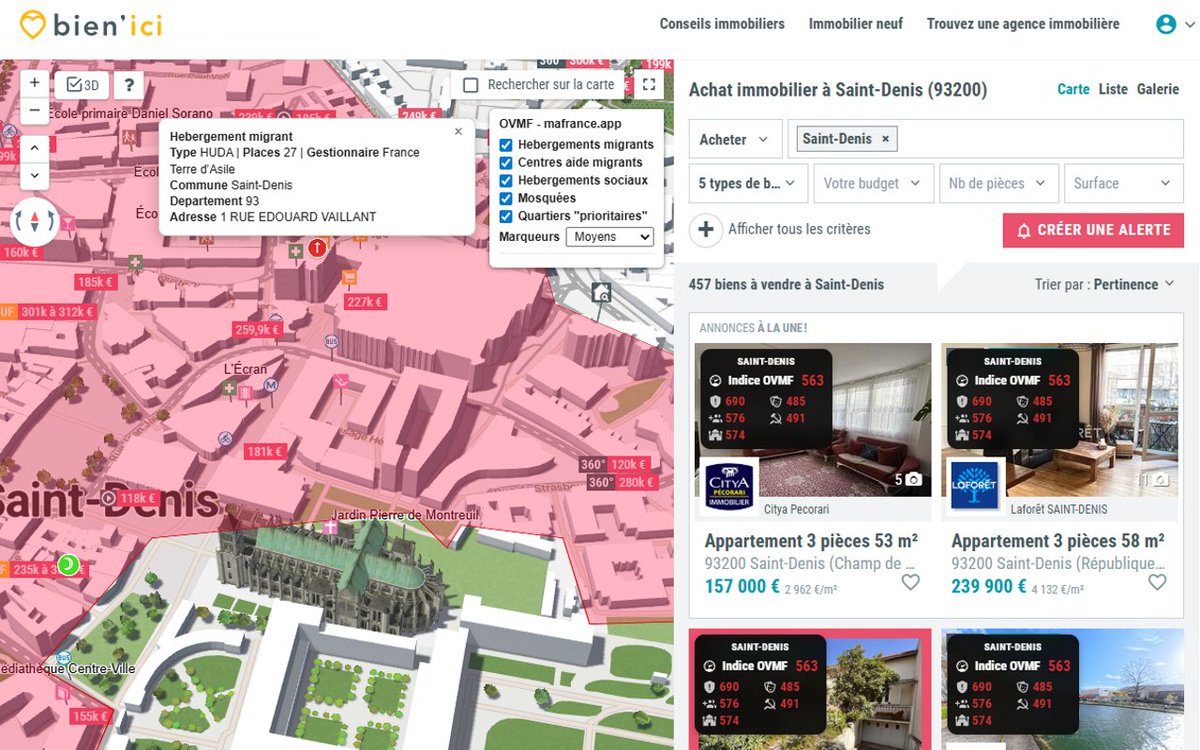Viewport: 1200px width, 750px height.
Task: Click the 185k € price marker on map
Action: coord(96,283)
